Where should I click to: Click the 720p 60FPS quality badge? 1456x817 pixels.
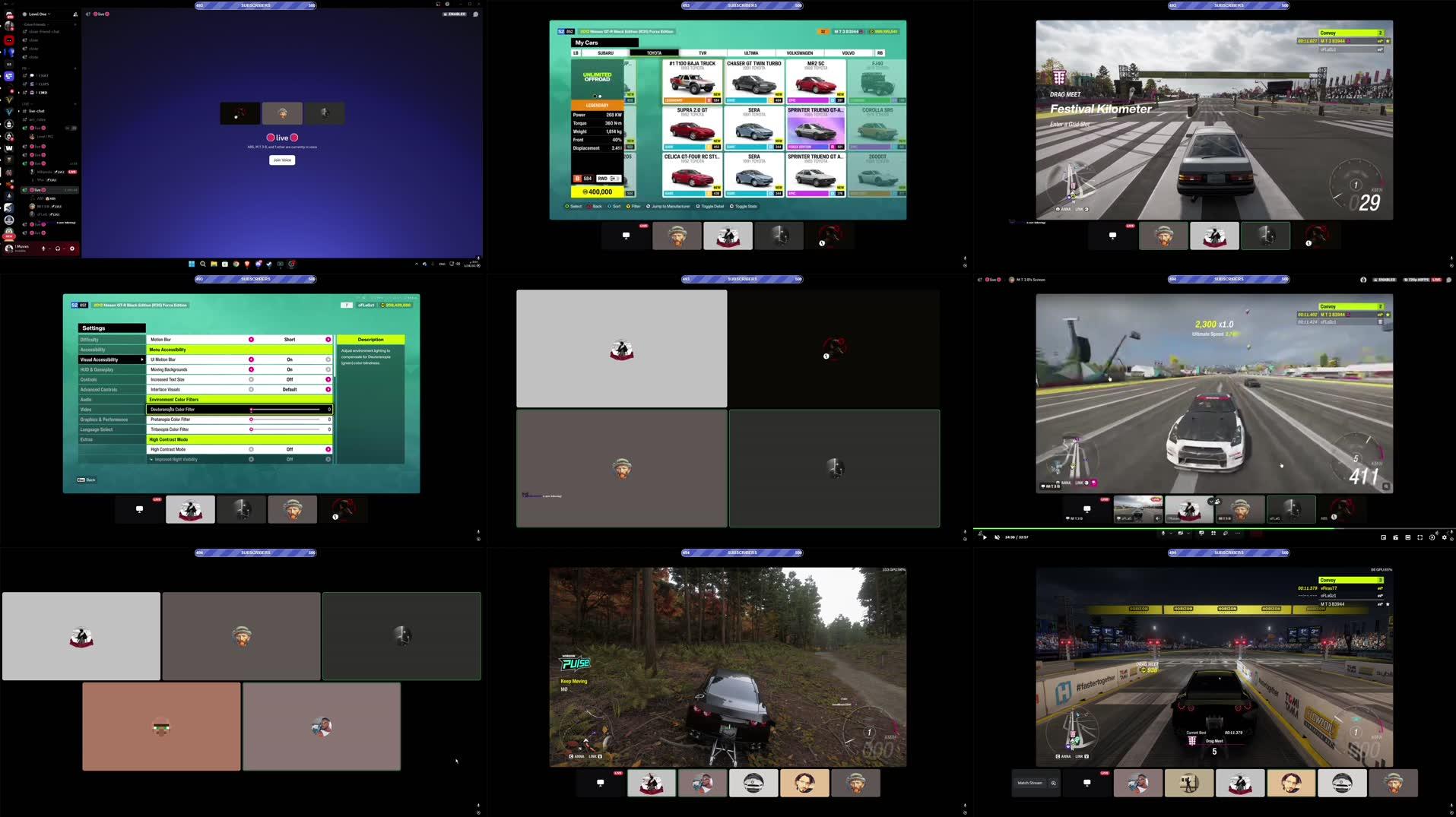pos(1416,280)
